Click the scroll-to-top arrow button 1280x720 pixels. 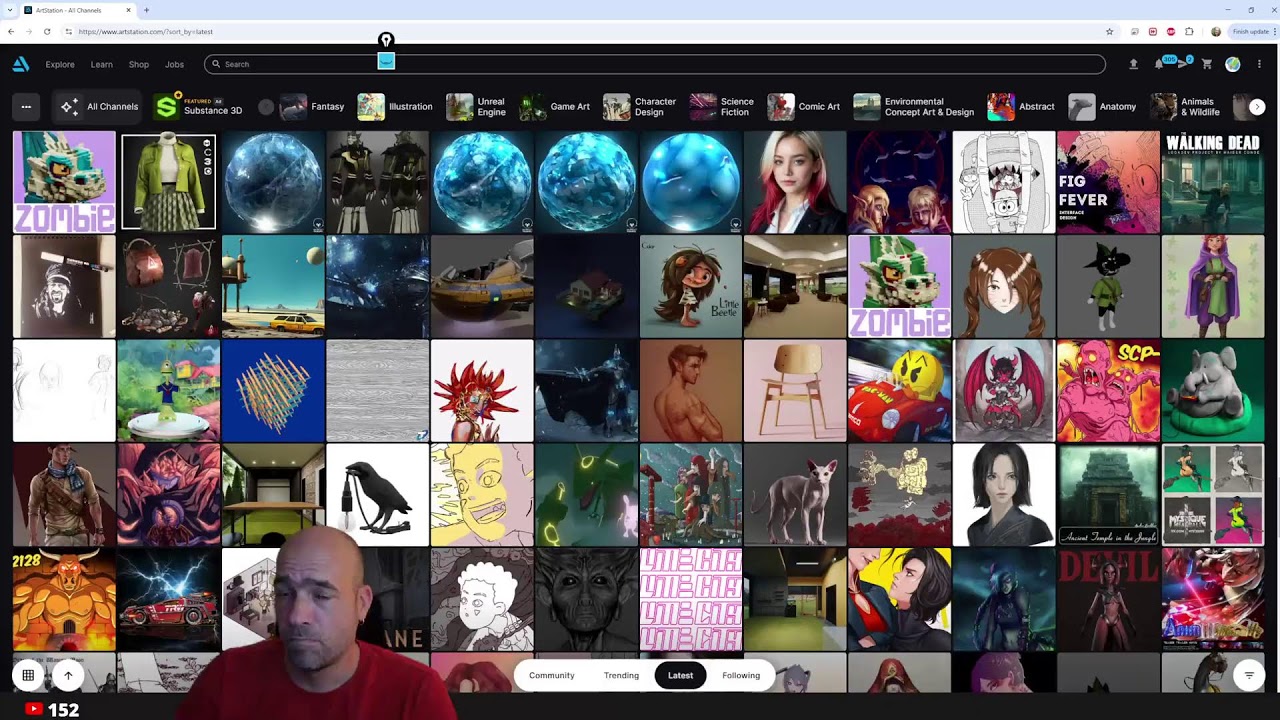pyautogui.click(x=68, y=675)
